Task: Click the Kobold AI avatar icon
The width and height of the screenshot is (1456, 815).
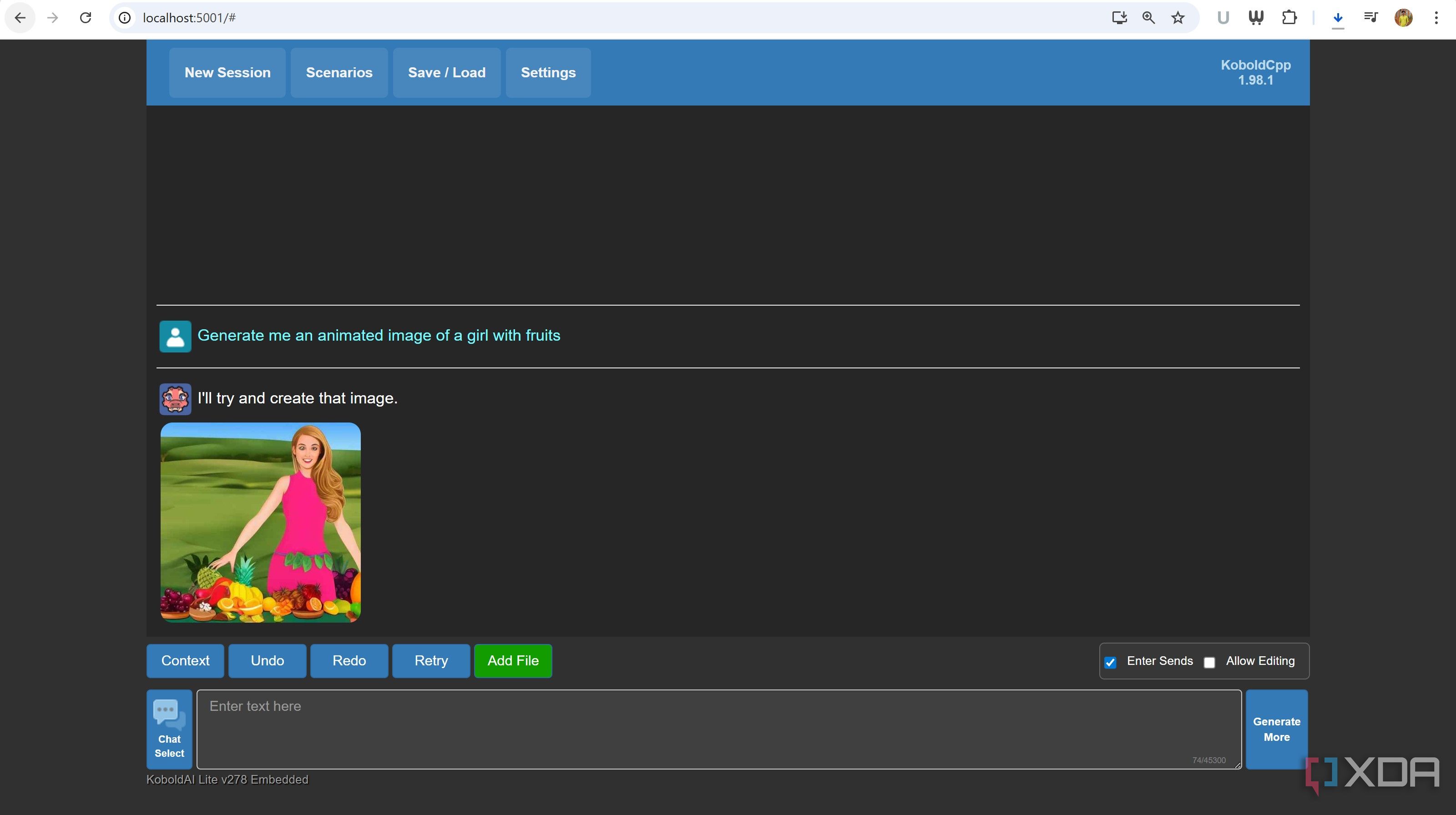Action: [175, 399]
